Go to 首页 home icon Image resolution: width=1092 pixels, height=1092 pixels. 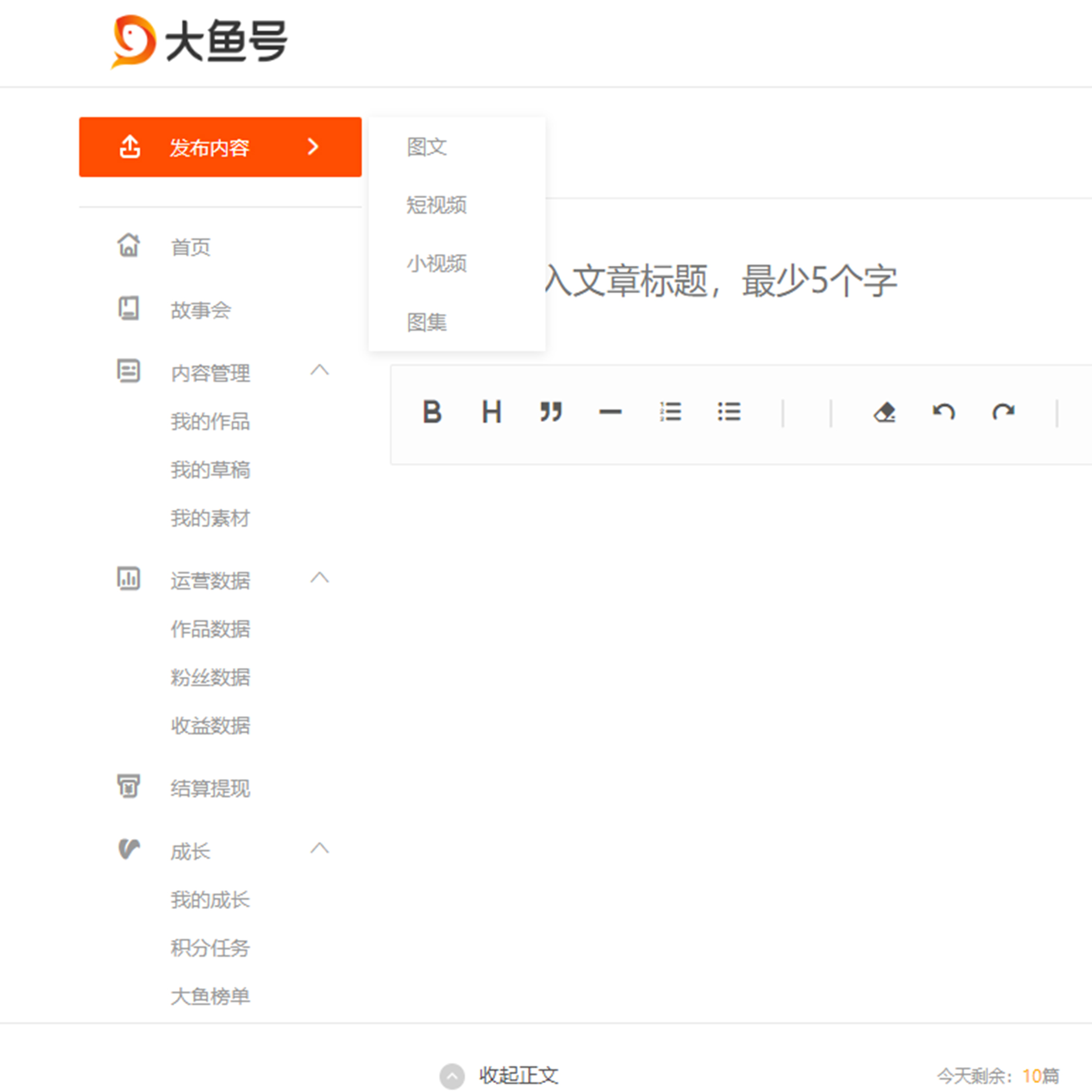129,246
